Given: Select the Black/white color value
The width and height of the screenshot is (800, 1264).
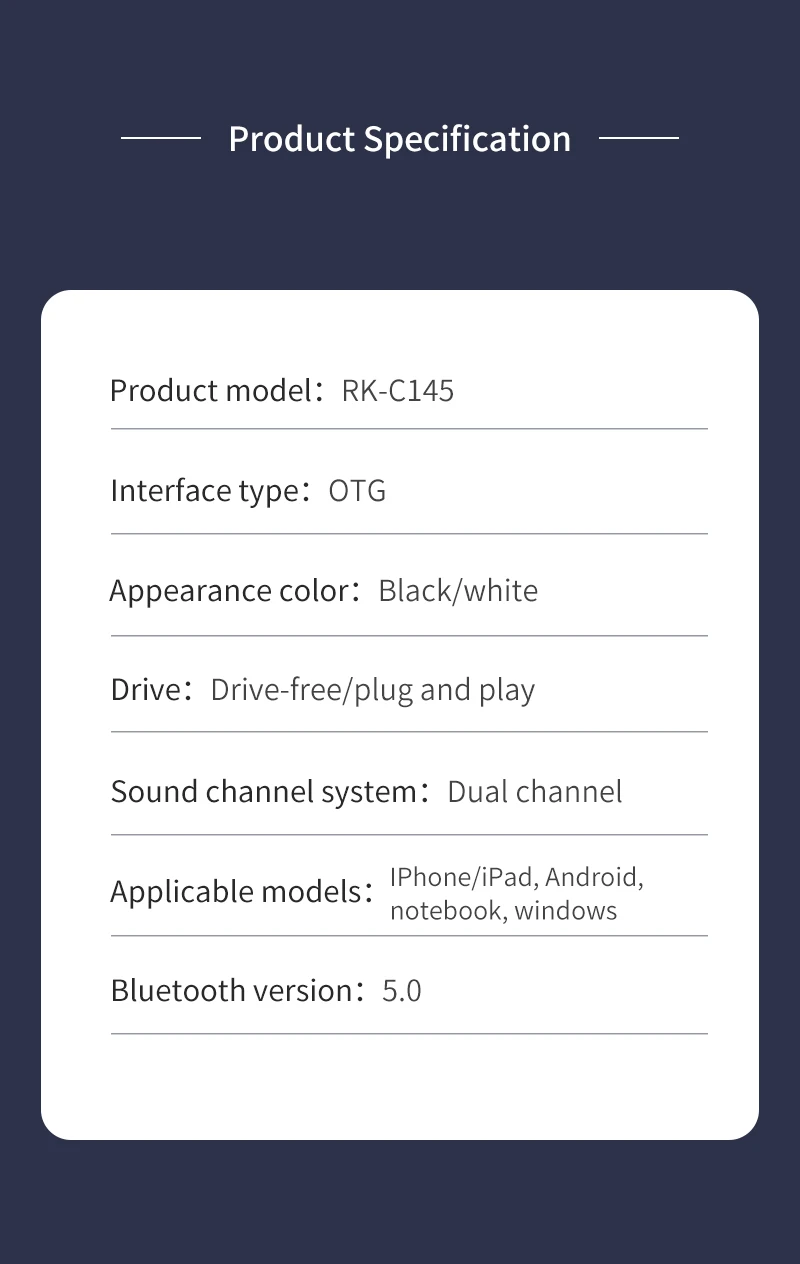Looking at the screenshot, I should coord(458,591).
